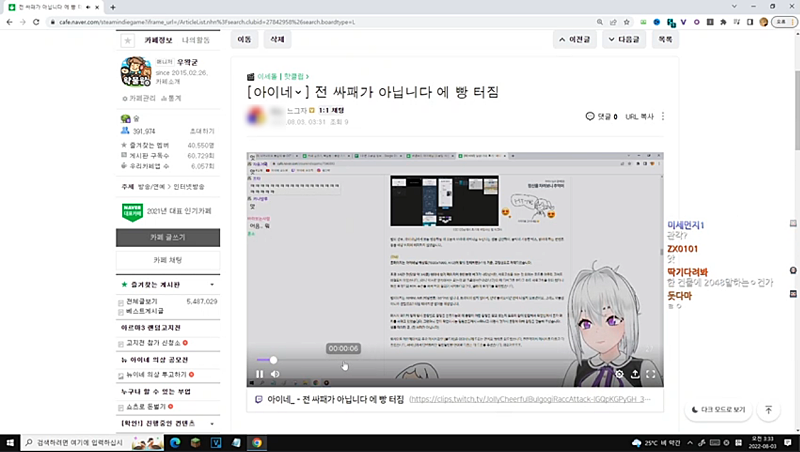800x452 pixels.
Task: Open the category dropdown beside 아이네 in title
Action: pos(298,92)
